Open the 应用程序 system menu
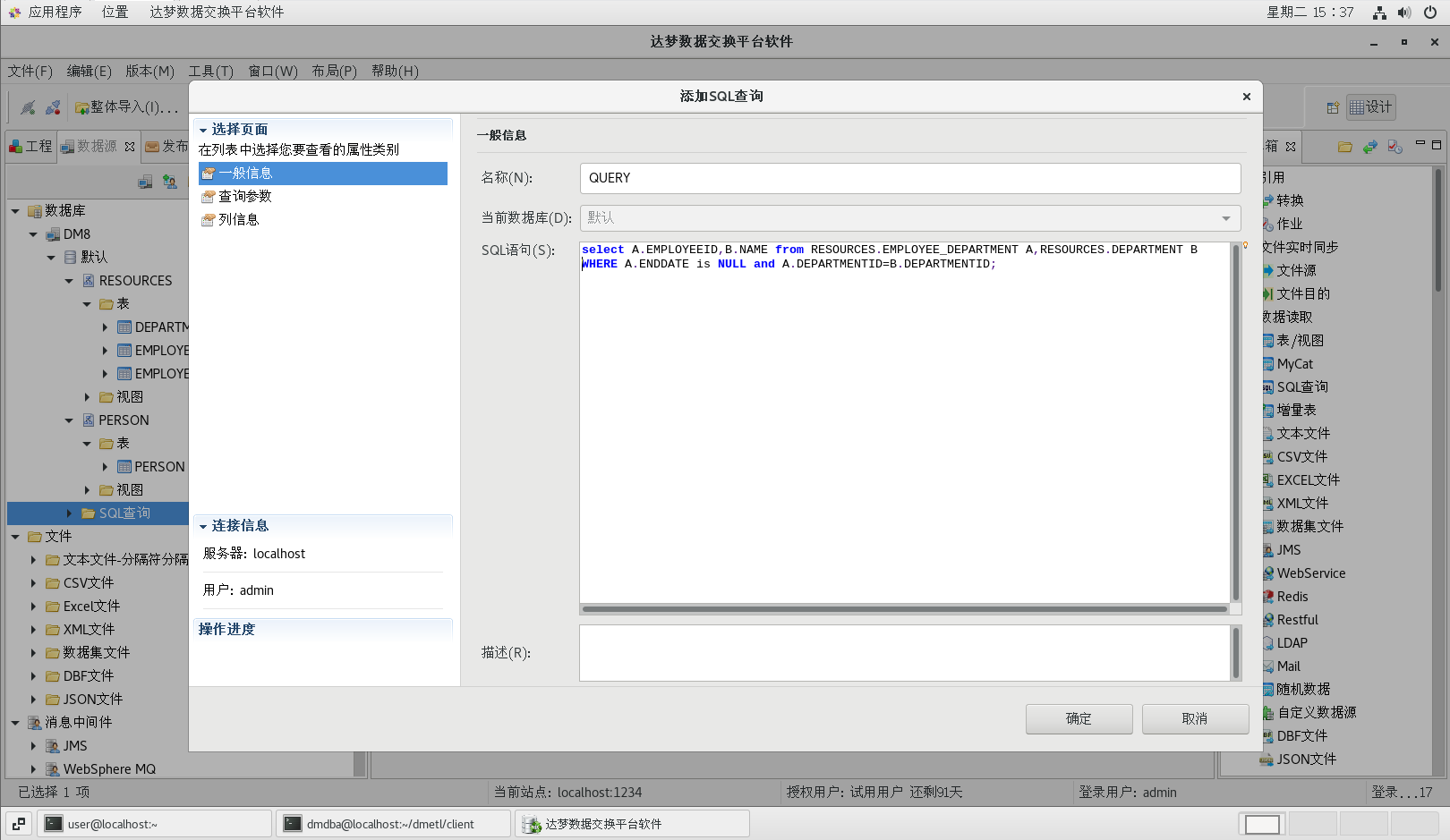Image resolution: width=1450 pixels, height=840 pixels. point(55,13)
